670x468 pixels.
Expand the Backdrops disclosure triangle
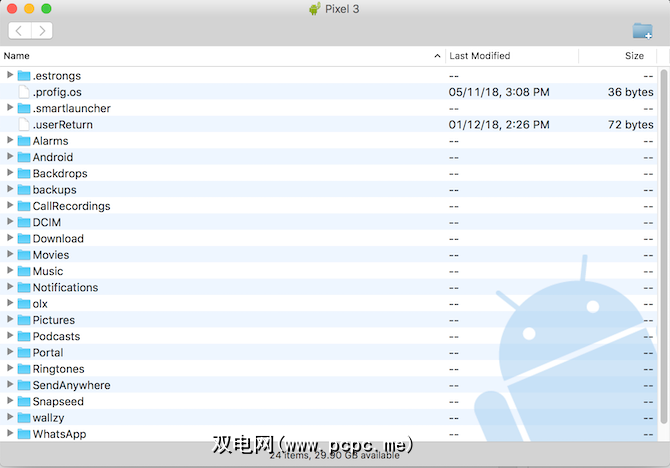pyautogui.click(x=10, y=172)
